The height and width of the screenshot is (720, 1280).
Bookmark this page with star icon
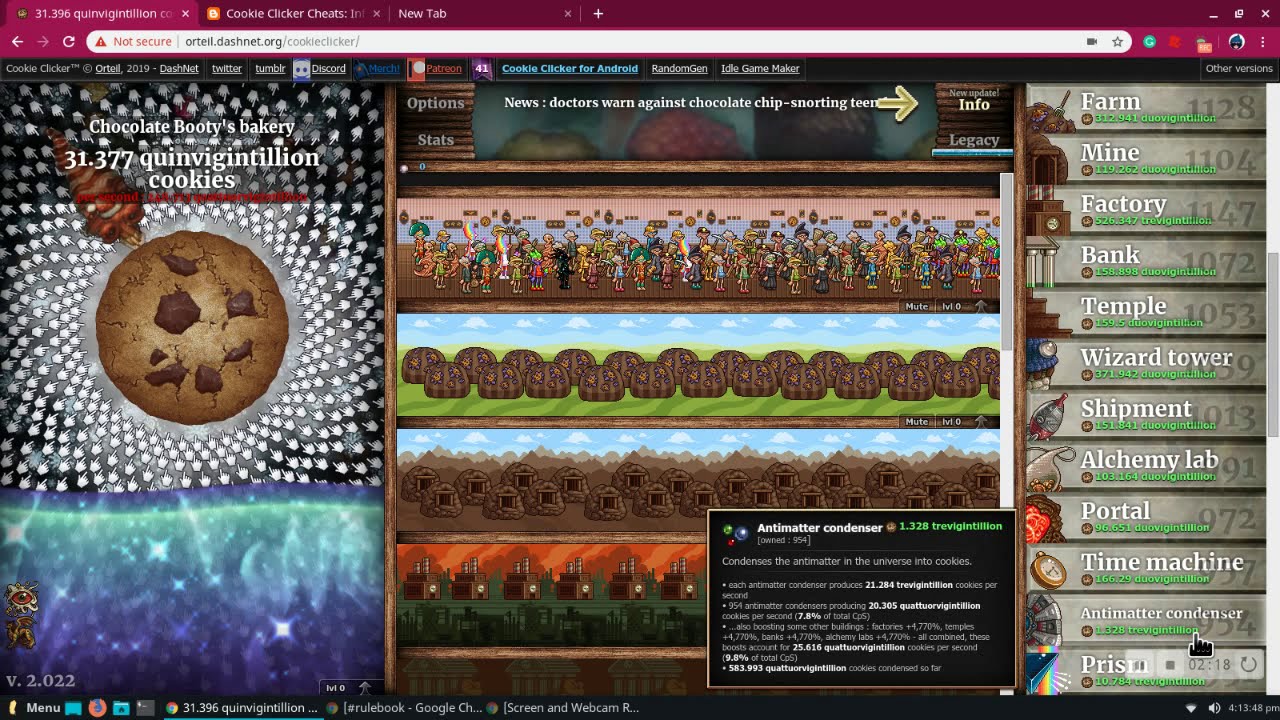tap(1117, 41)
